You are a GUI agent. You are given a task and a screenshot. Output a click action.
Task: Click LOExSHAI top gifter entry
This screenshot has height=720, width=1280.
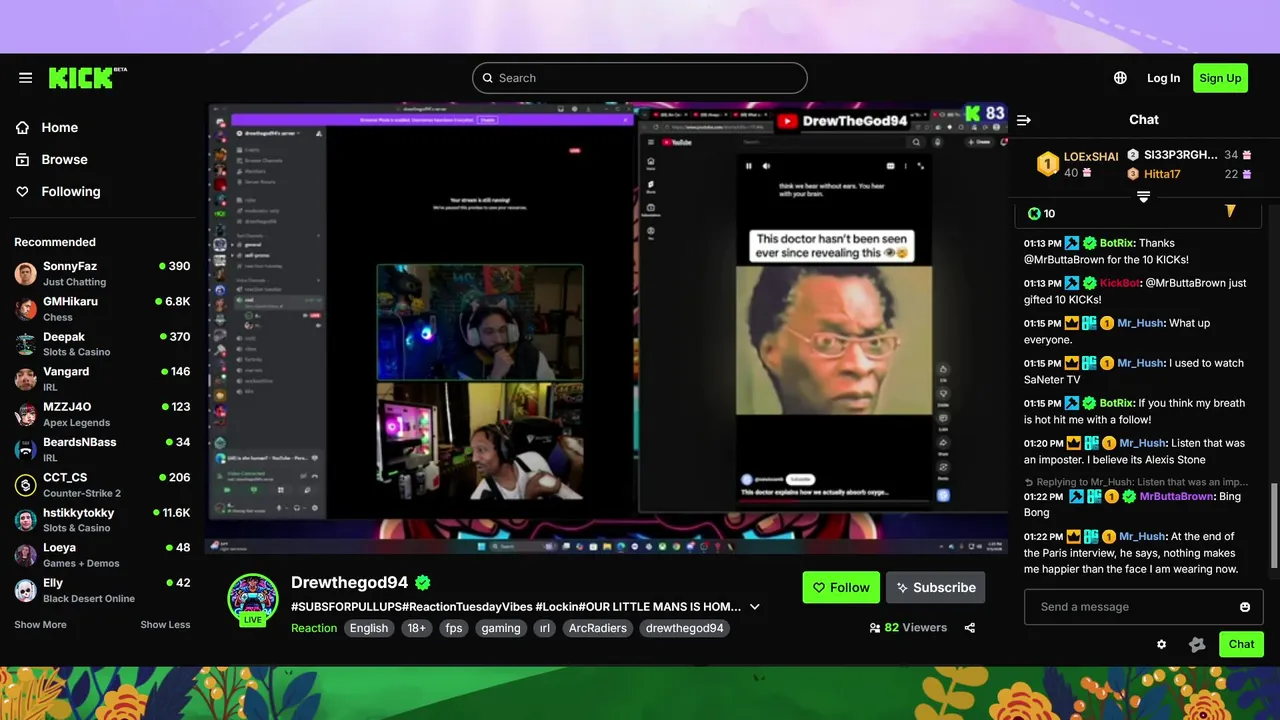1077,164
